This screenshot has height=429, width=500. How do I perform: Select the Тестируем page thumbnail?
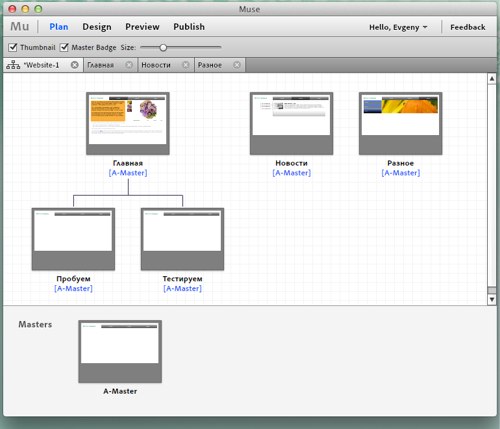click(182, 239)
